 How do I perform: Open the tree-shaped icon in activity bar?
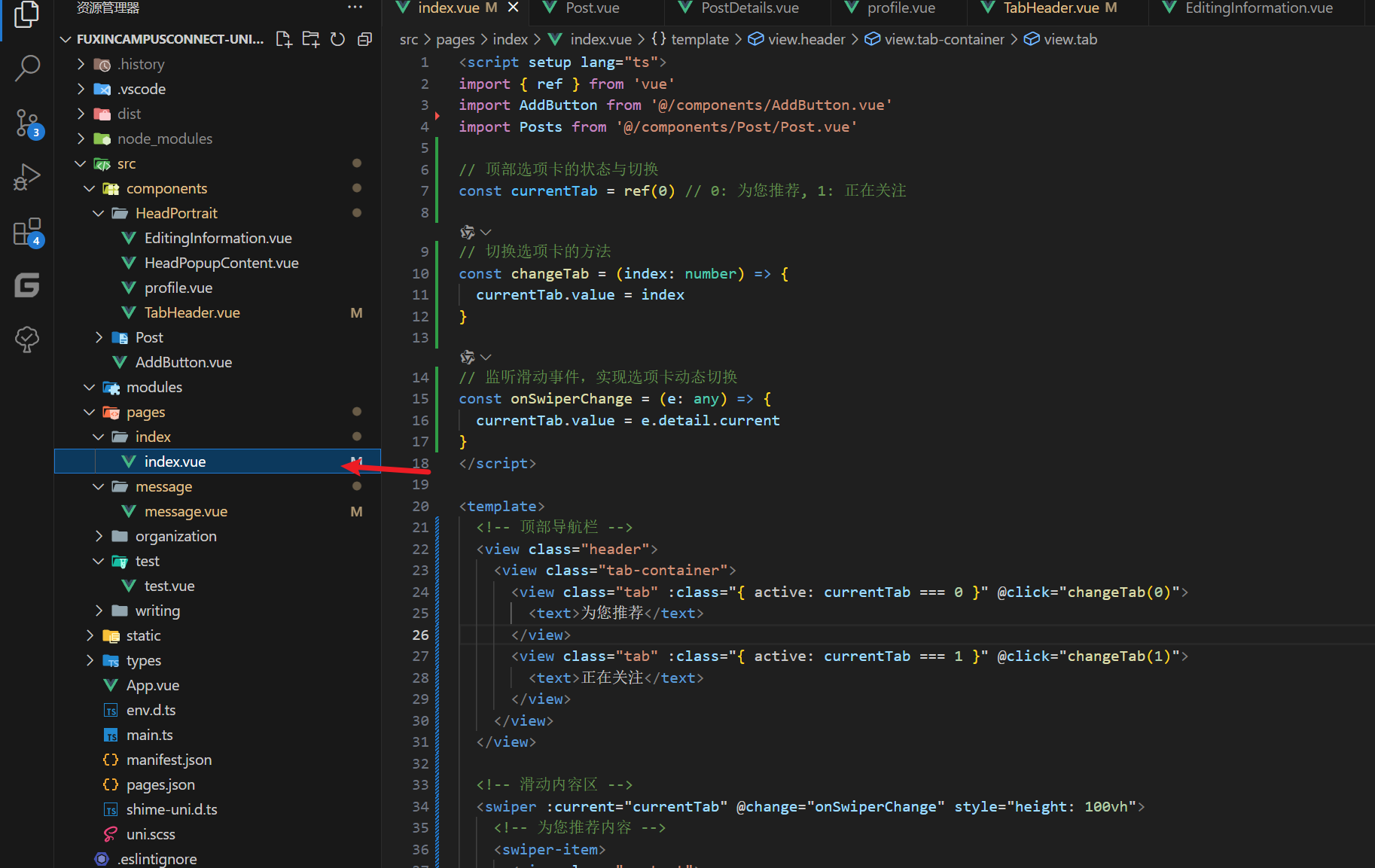click(x=27, y=340)
